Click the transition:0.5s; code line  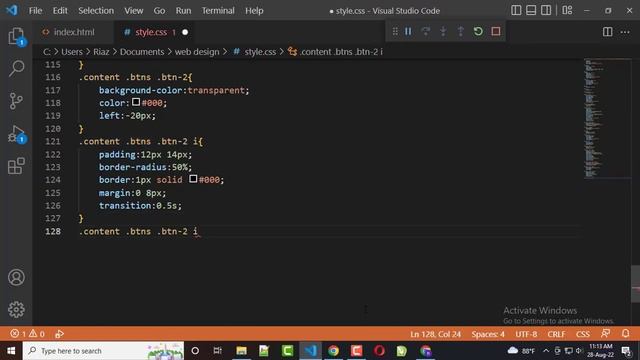(x=140, y=206)
